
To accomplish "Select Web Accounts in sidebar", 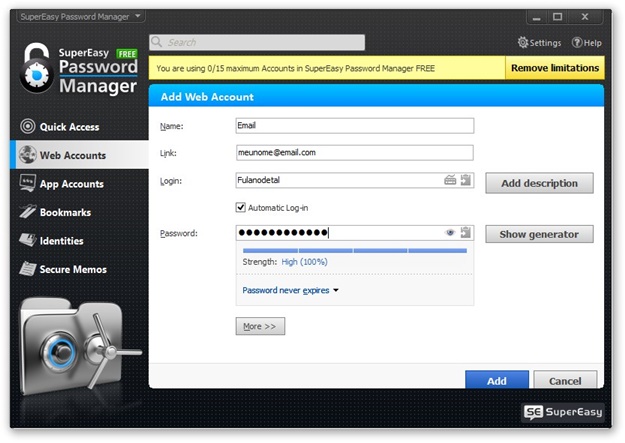I will 79,155.
